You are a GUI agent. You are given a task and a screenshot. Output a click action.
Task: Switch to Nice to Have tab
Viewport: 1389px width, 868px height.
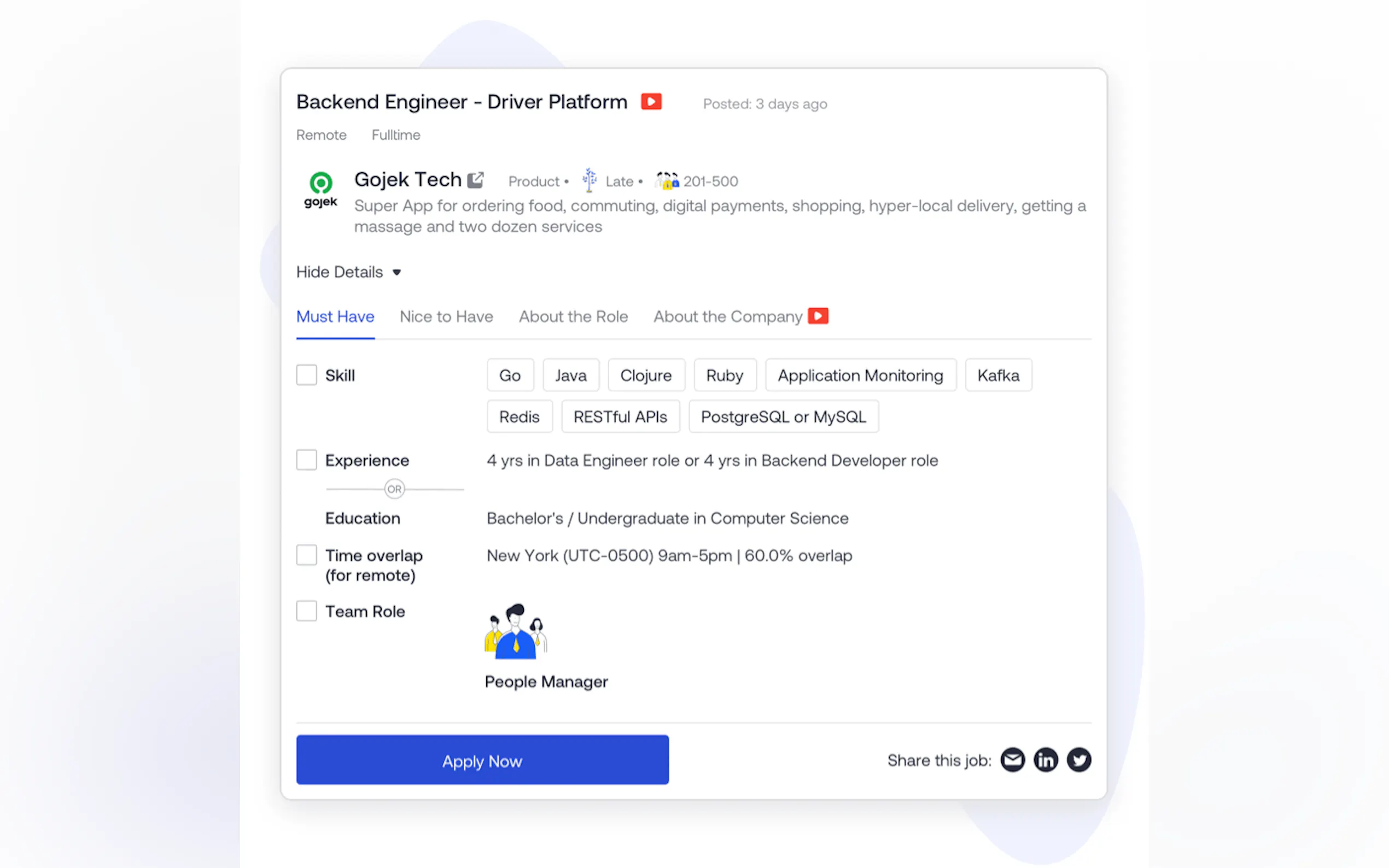point(446,316)
